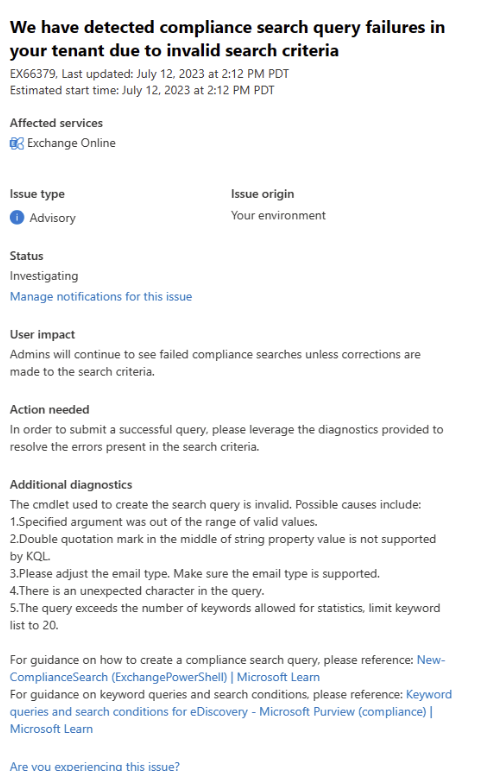
Task: Click the Estimated start time text
Action: [x=142, y=90]
